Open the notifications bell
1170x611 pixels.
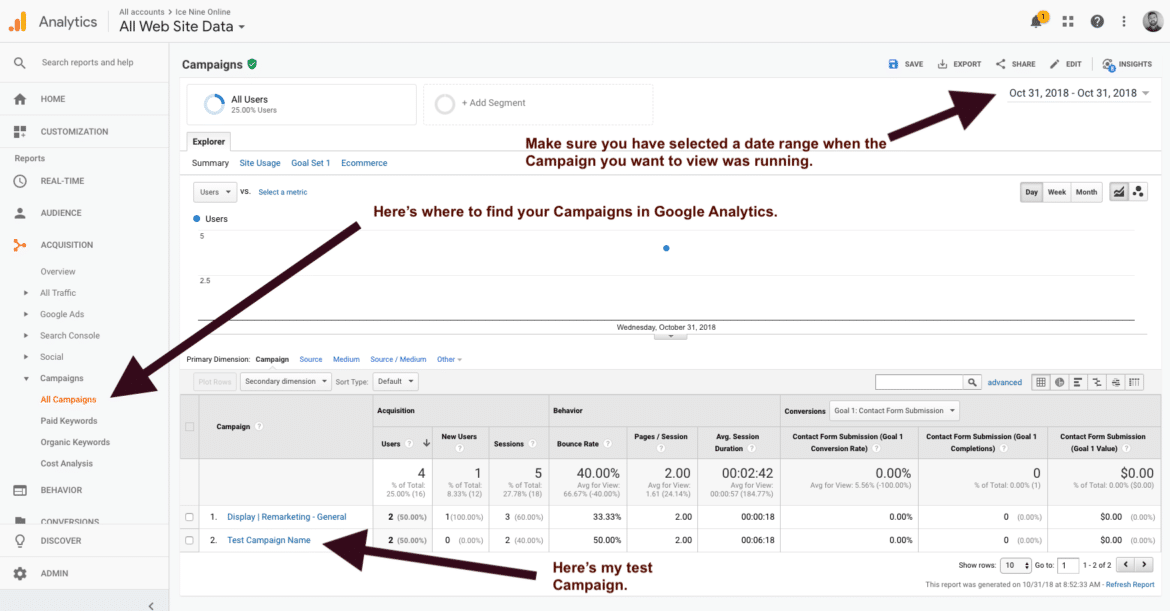point(1038,20)
